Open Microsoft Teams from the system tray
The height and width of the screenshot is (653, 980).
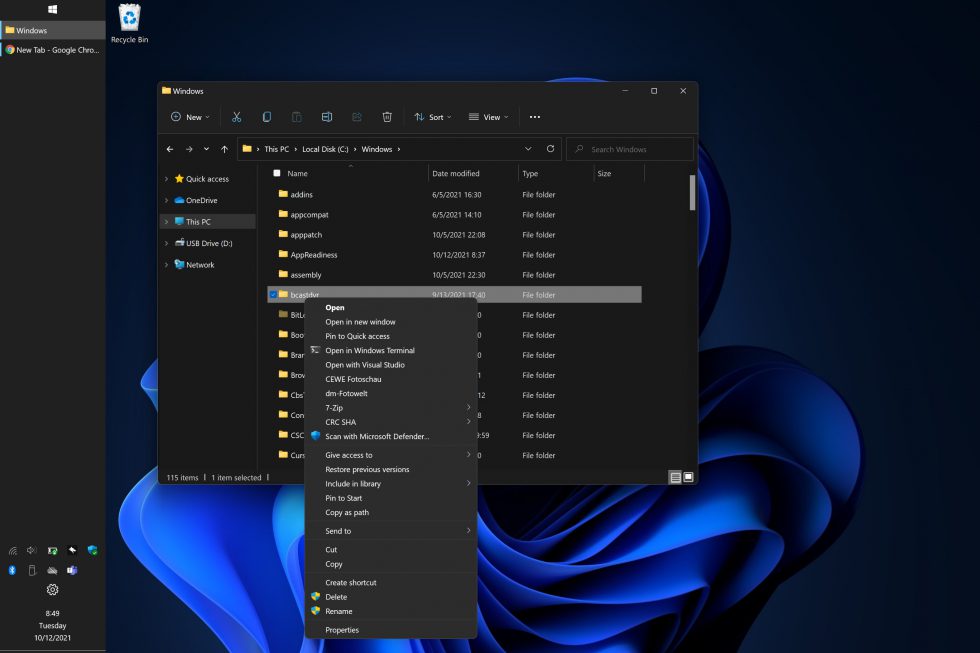pyautogui.click(x=72, y=570)
